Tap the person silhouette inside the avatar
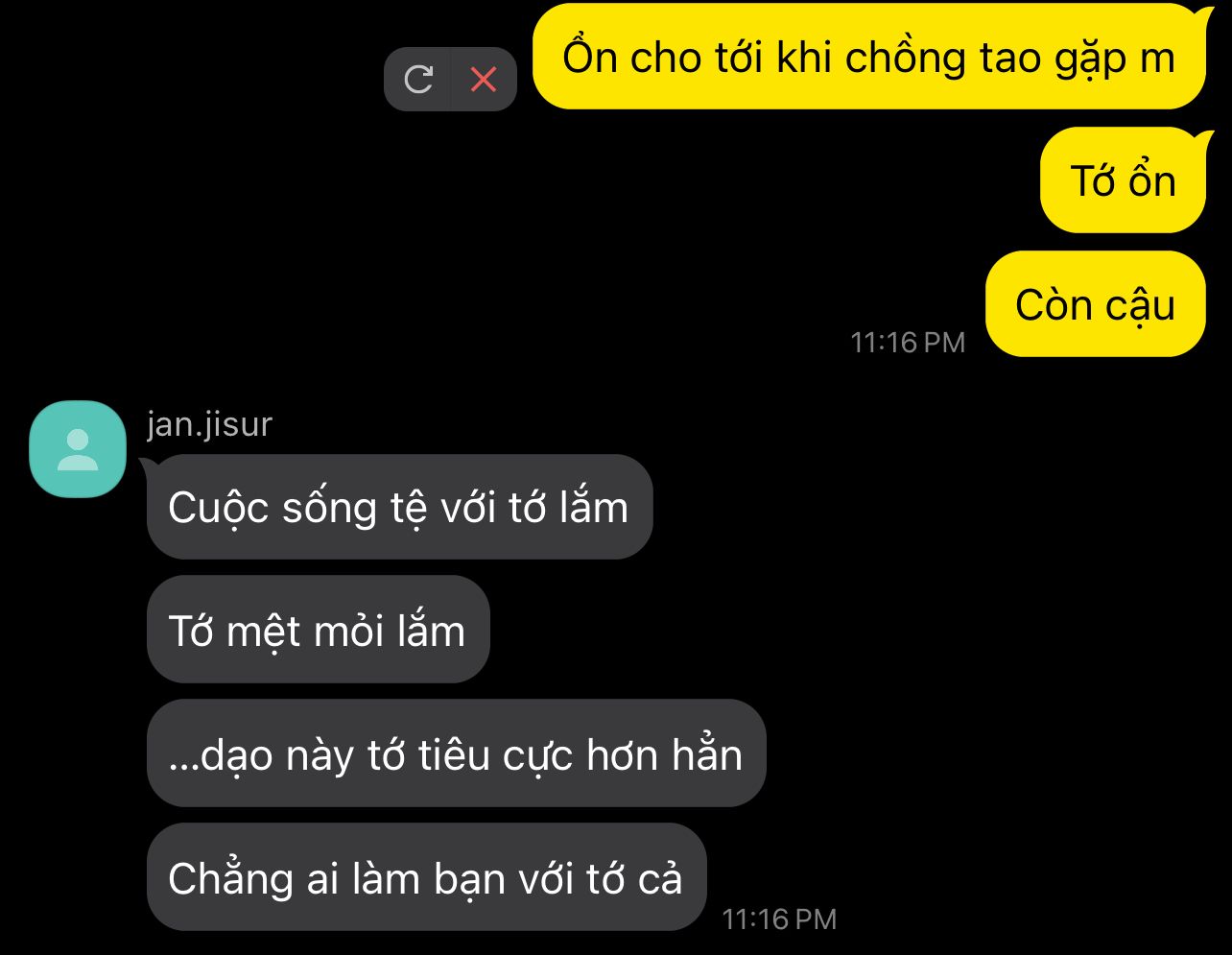This screenshot has height=955, width=1232. [x=78, y=449]
